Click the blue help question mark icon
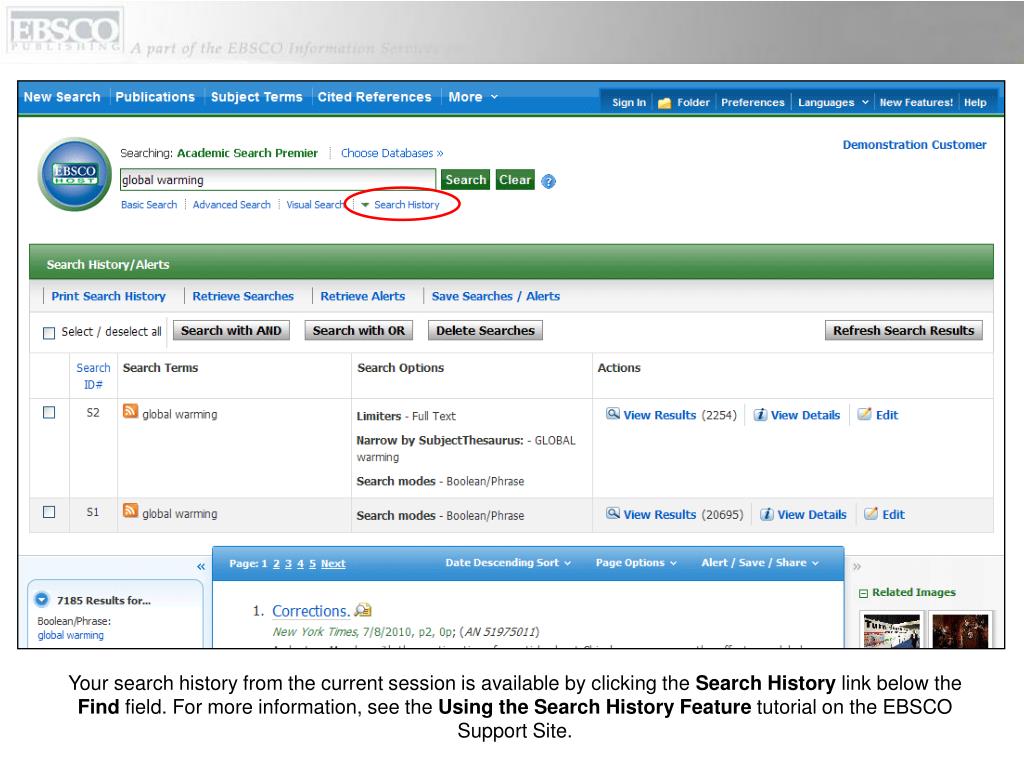 pyautogui.click(x=549, y=182)
